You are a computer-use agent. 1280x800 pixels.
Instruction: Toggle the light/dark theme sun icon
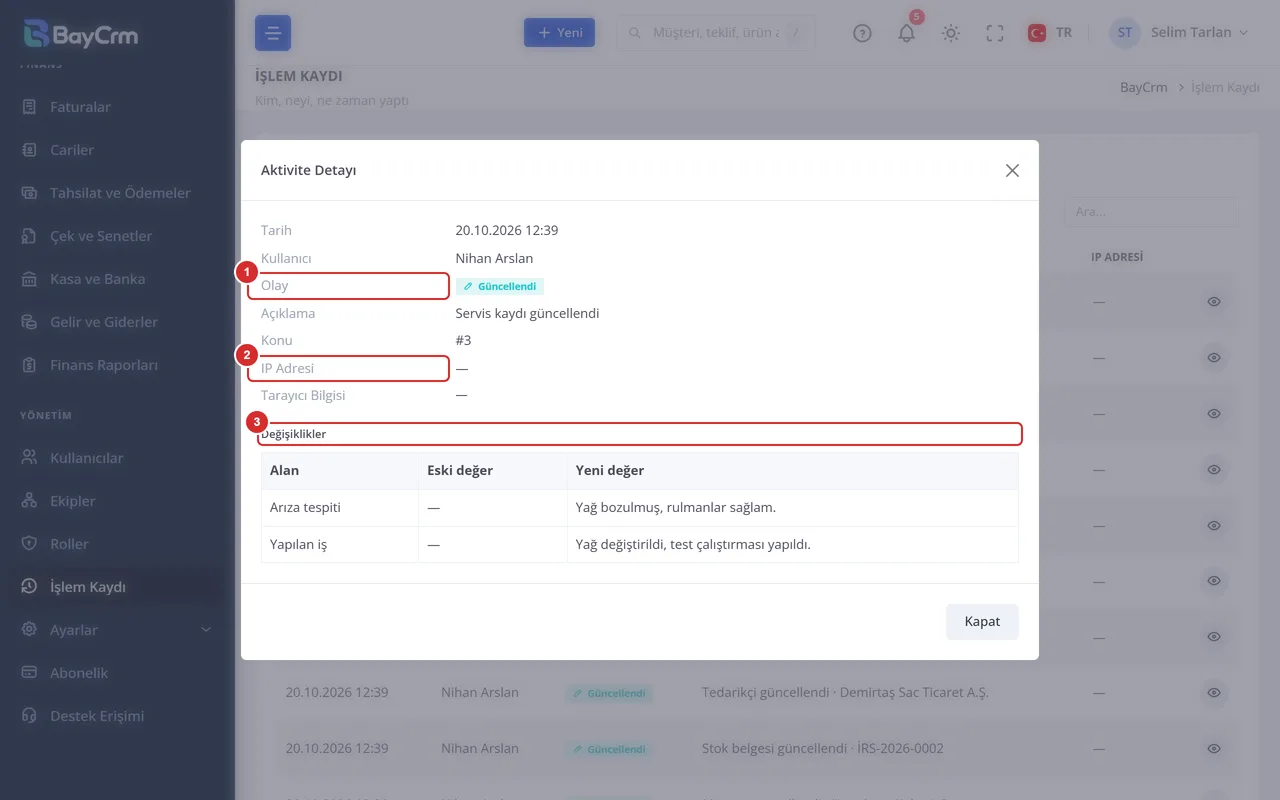pyautogui.click(x=951, y=33)
